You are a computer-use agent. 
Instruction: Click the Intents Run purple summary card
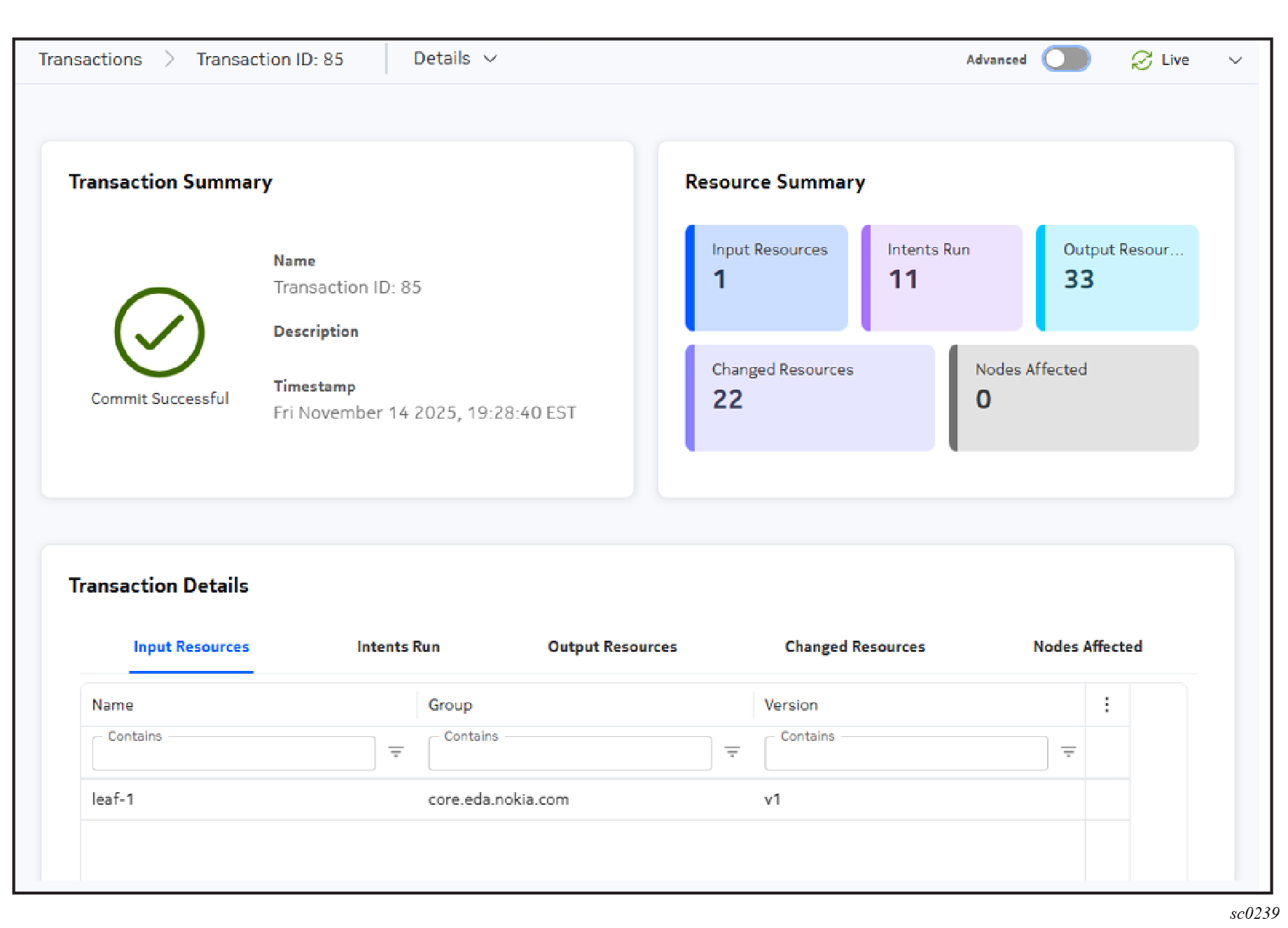[x=942, y=278]
